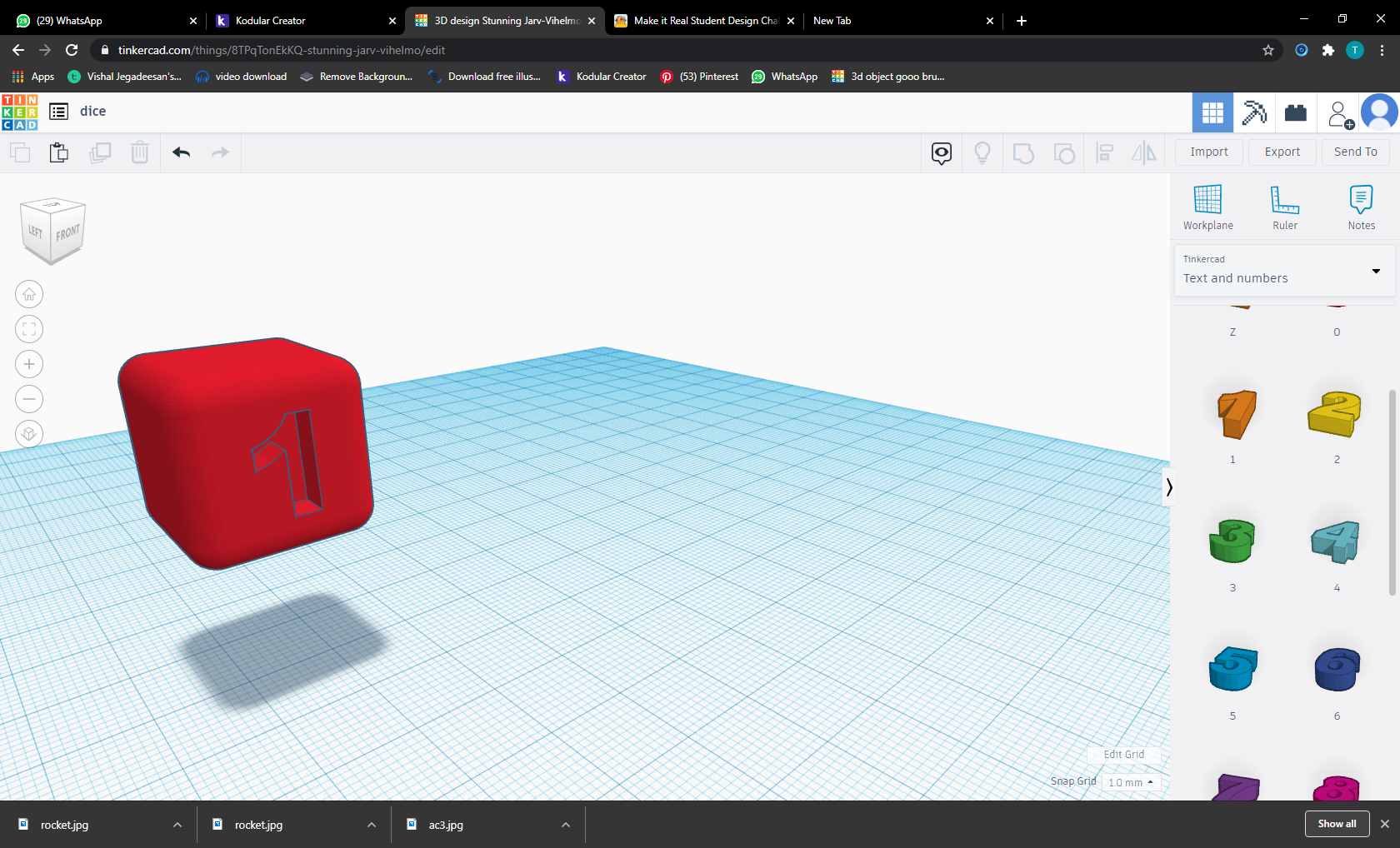Click the Delete trash icon
The image size is (1400, 848).
(140, 152)
